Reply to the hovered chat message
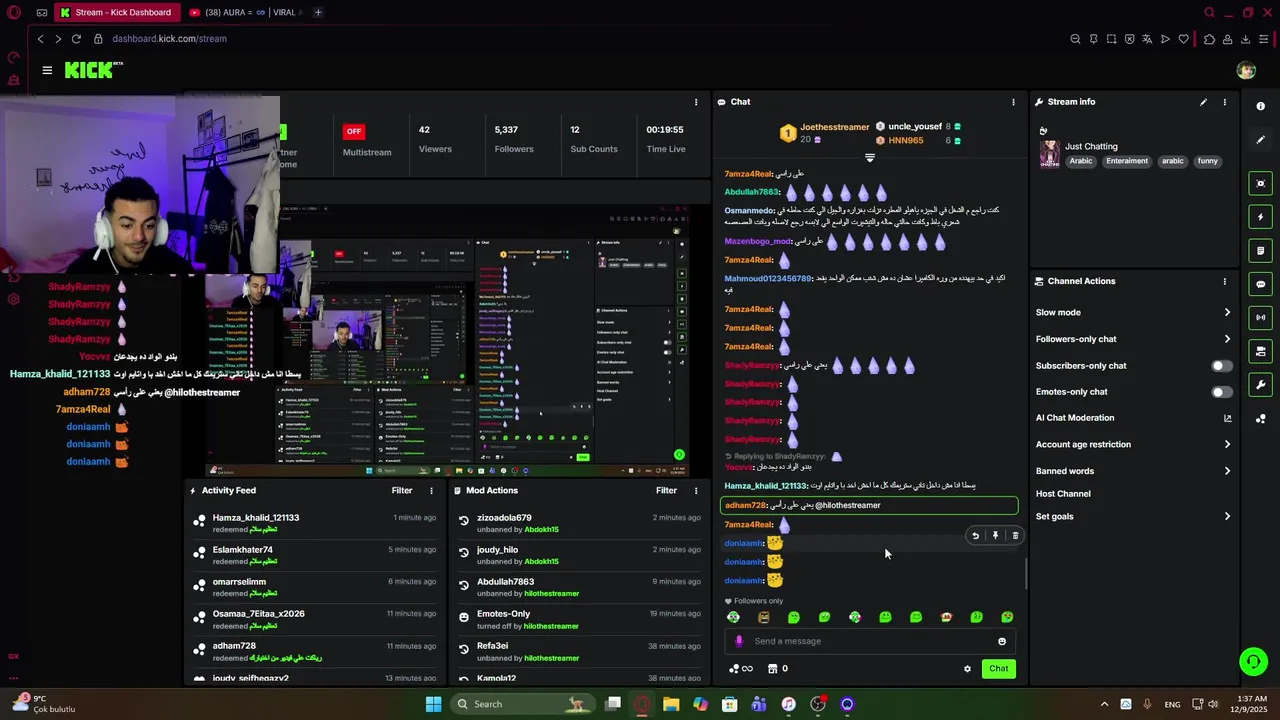Image resolution: width=1280 pixels, height=720 pixels. tap(975, 536)
